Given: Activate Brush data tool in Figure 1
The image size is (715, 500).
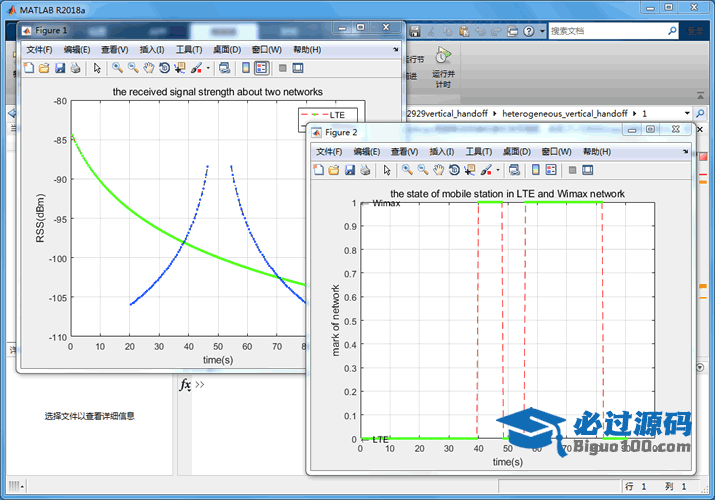Looking at the screenshot, I should pyautogui.click(x=197, y=68).
